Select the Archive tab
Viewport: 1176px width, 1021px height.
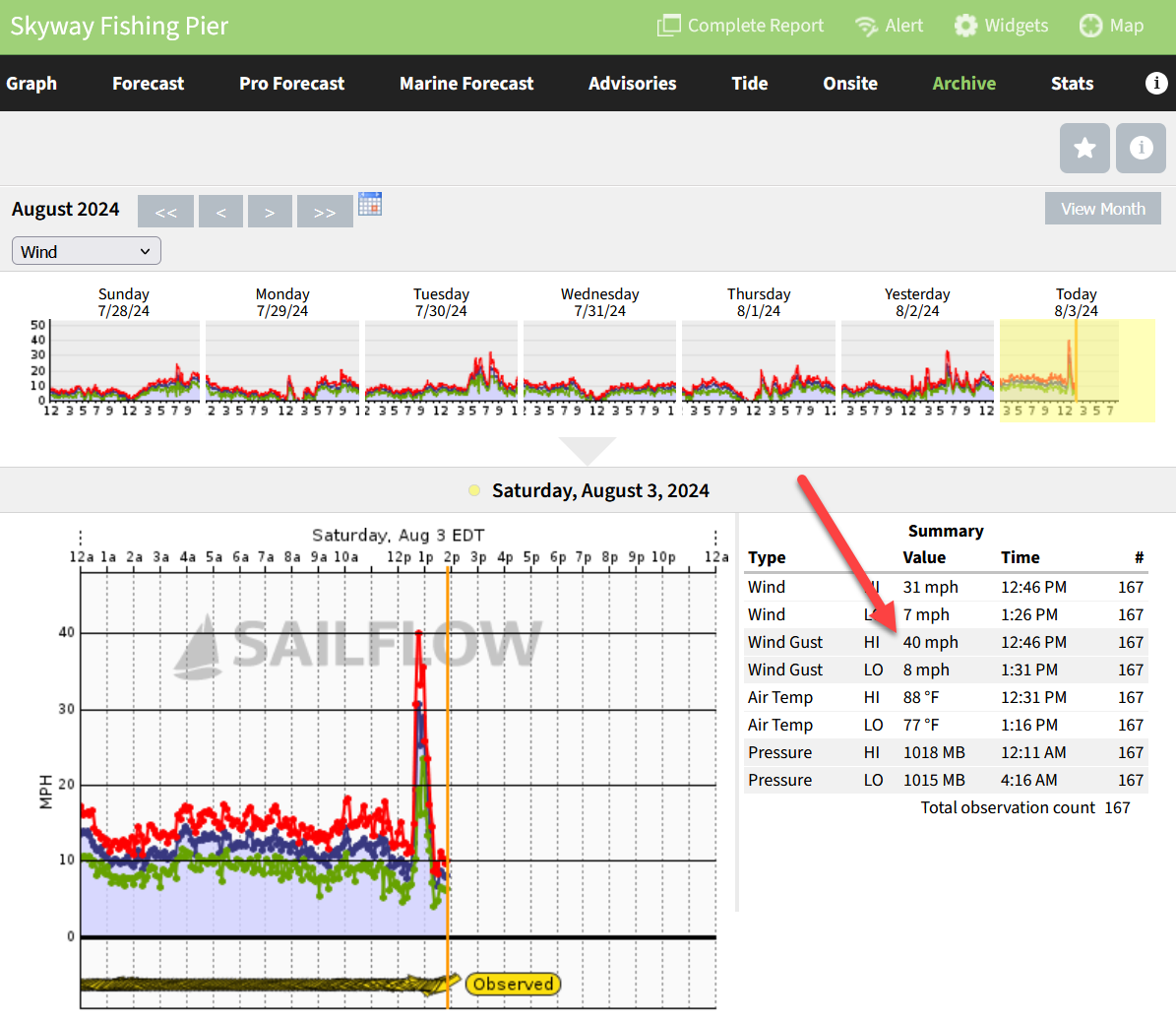click(963, 84)
